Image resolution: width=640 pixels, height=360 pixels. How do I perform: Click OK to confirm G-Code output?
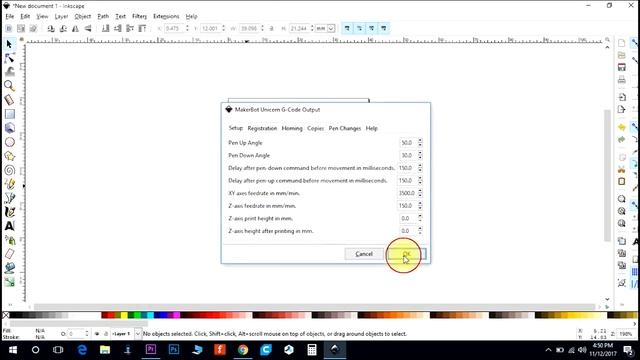click(x=407, y=254)
